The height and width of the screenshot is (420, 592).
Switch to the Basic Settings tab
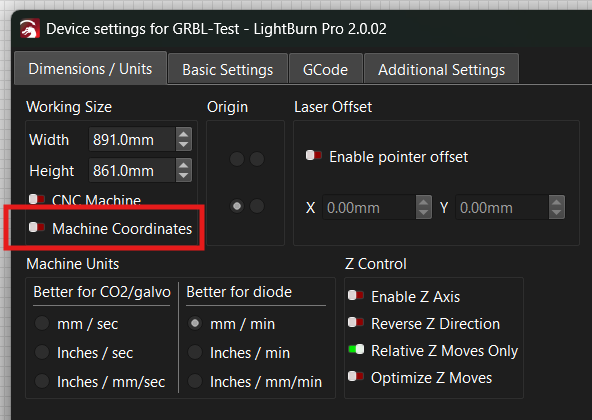[228, 69]
